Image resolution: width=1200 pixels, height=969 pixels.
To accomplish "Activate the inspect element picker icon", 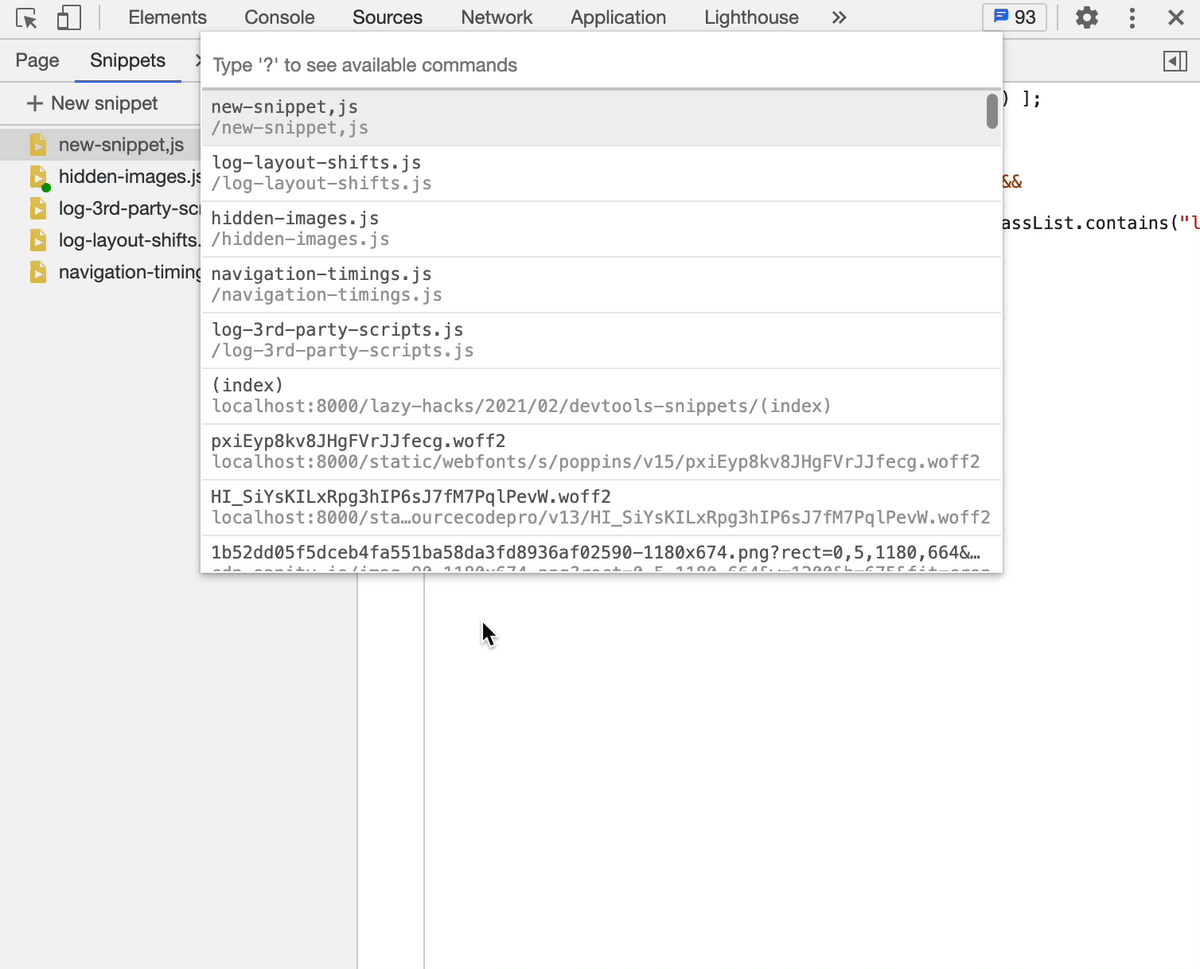I will point(27,18).
